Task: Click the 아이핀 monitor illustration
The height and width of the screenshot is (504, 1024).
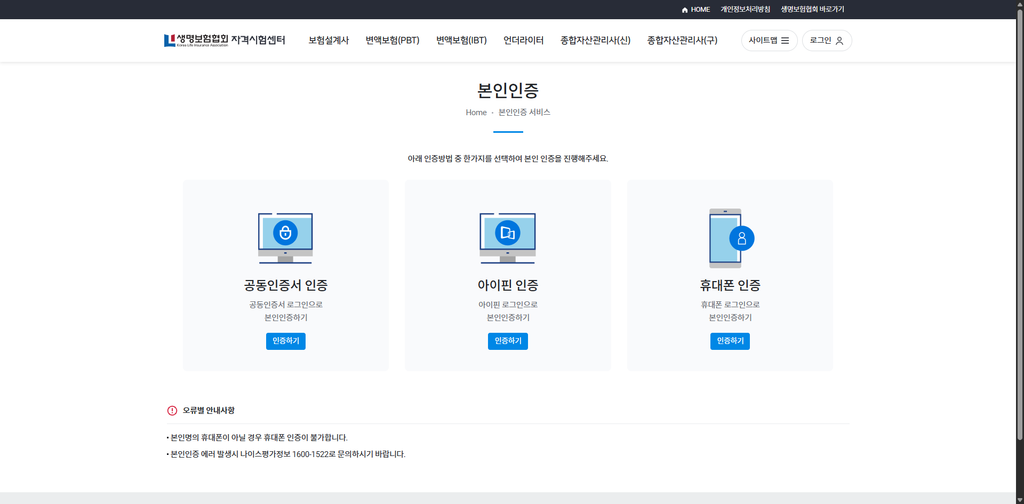Action: pos(507,238)
